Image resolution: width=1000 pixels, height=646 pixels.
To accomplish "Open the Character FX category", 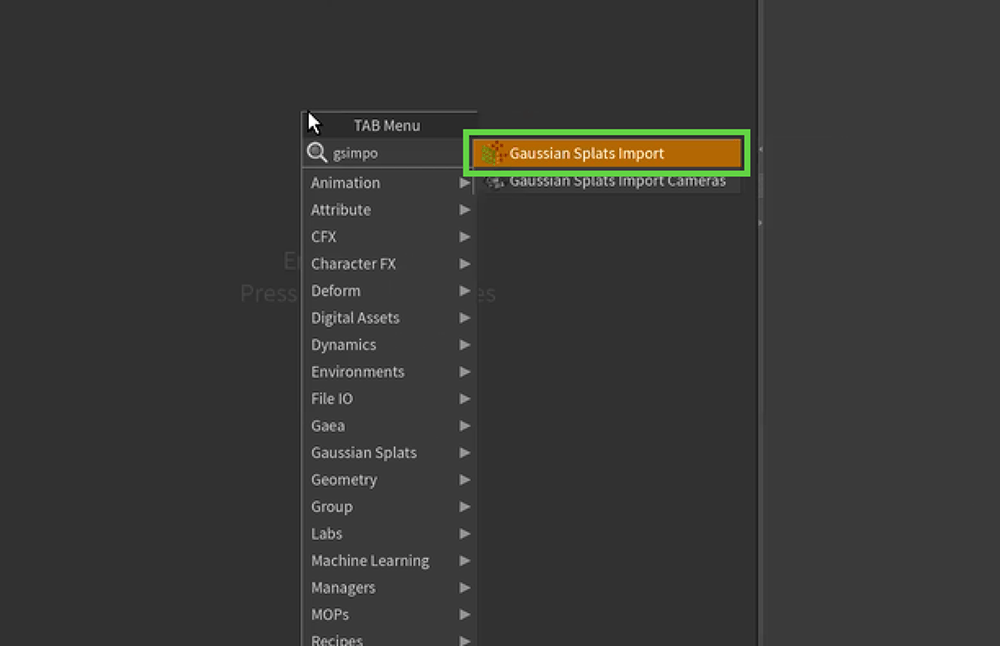I will 353,264.
